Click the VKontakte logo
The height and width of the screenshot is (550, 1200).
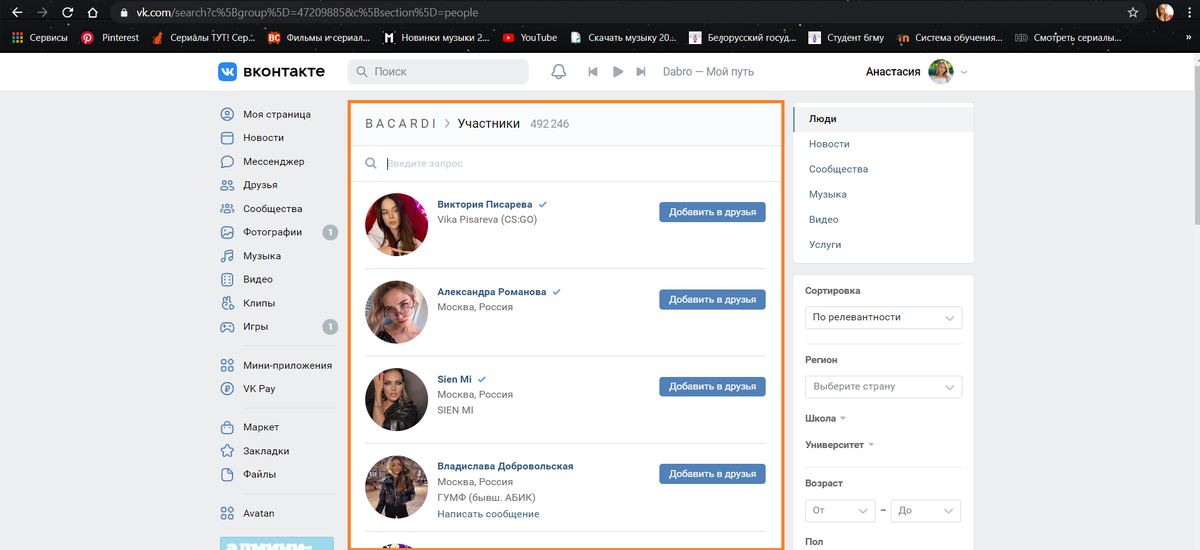pos(272,72)
